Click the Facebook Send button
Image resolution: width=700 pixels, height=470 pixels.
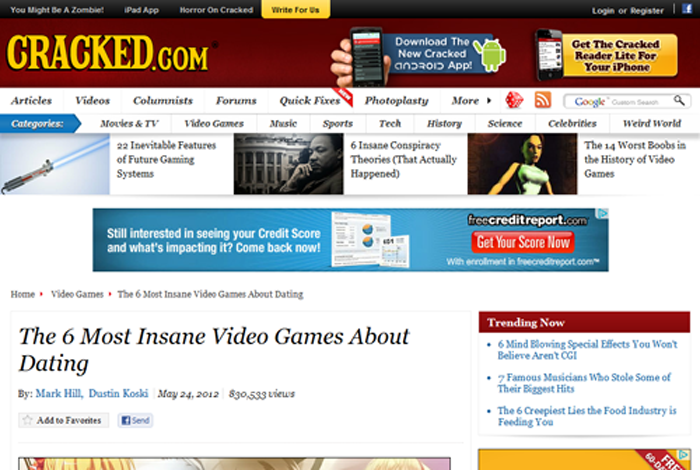coord(135,420)
